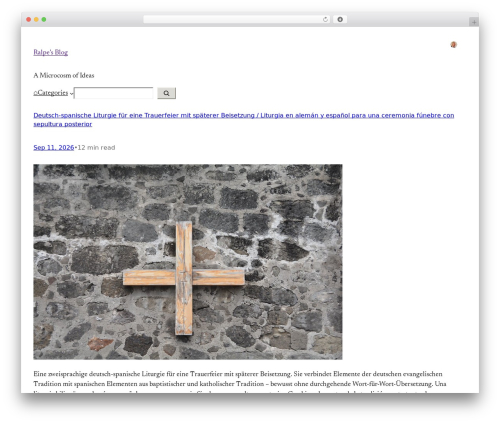Screen dimensions: 500x423
Task: Click the round extension icon beside address bar
Action: [340, 20]
